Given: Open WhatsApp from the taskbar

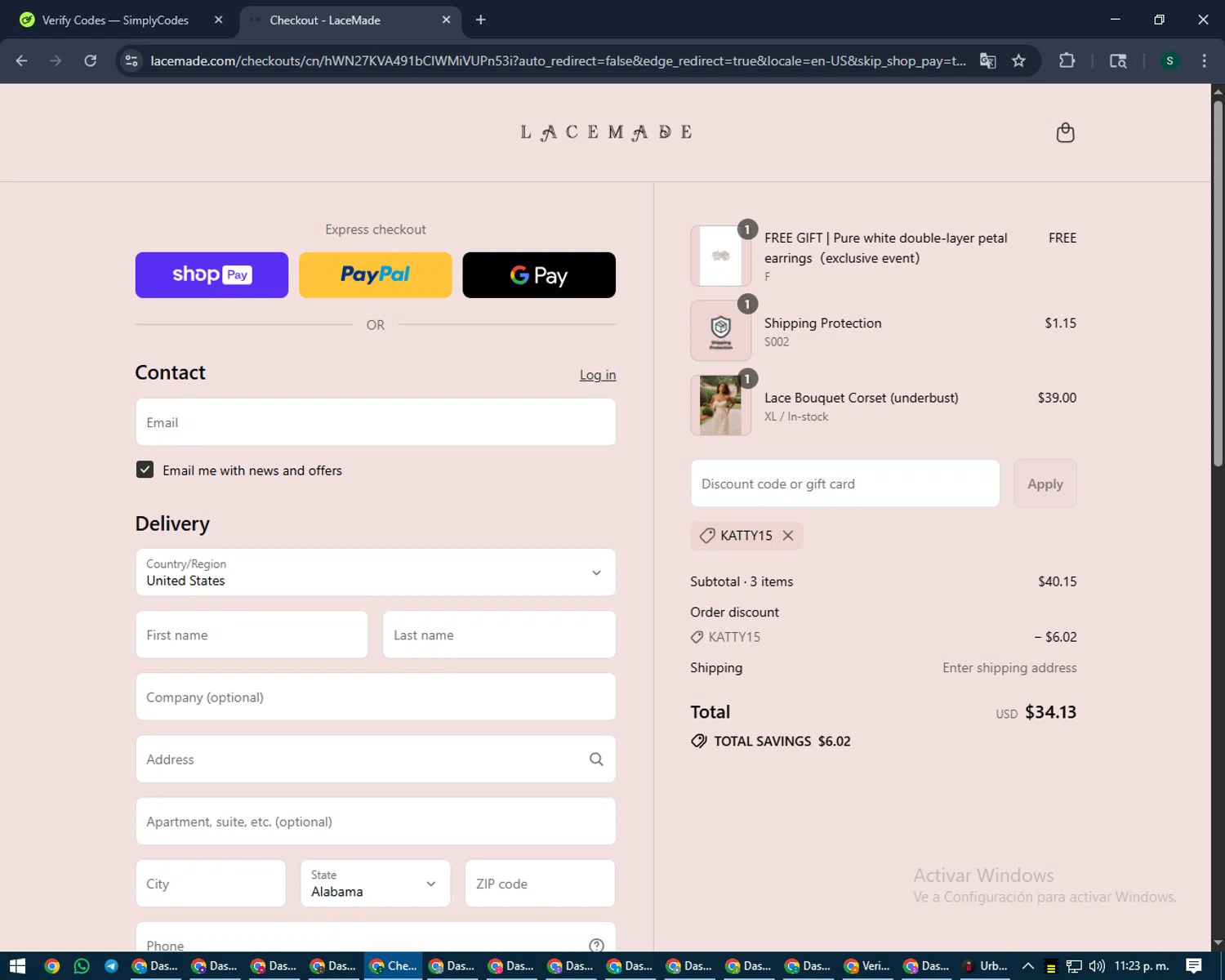Looking at the screenshot, I should pos(82,966).
